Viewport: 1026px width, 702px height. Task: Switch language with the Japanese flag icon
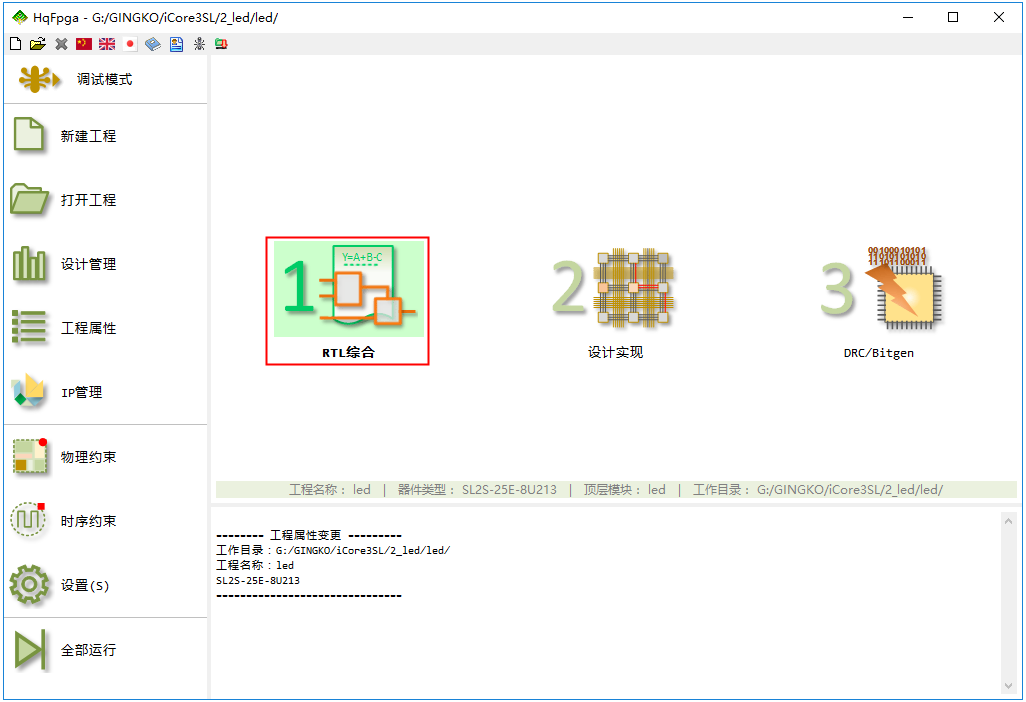point(130,44)
